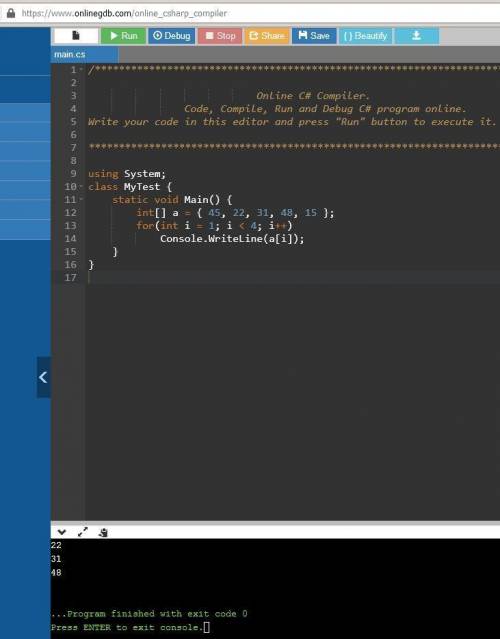Click the lock icon in address bar
This screenshot has height=639, width=500.
pyautogui.click(x=11, y=13)
